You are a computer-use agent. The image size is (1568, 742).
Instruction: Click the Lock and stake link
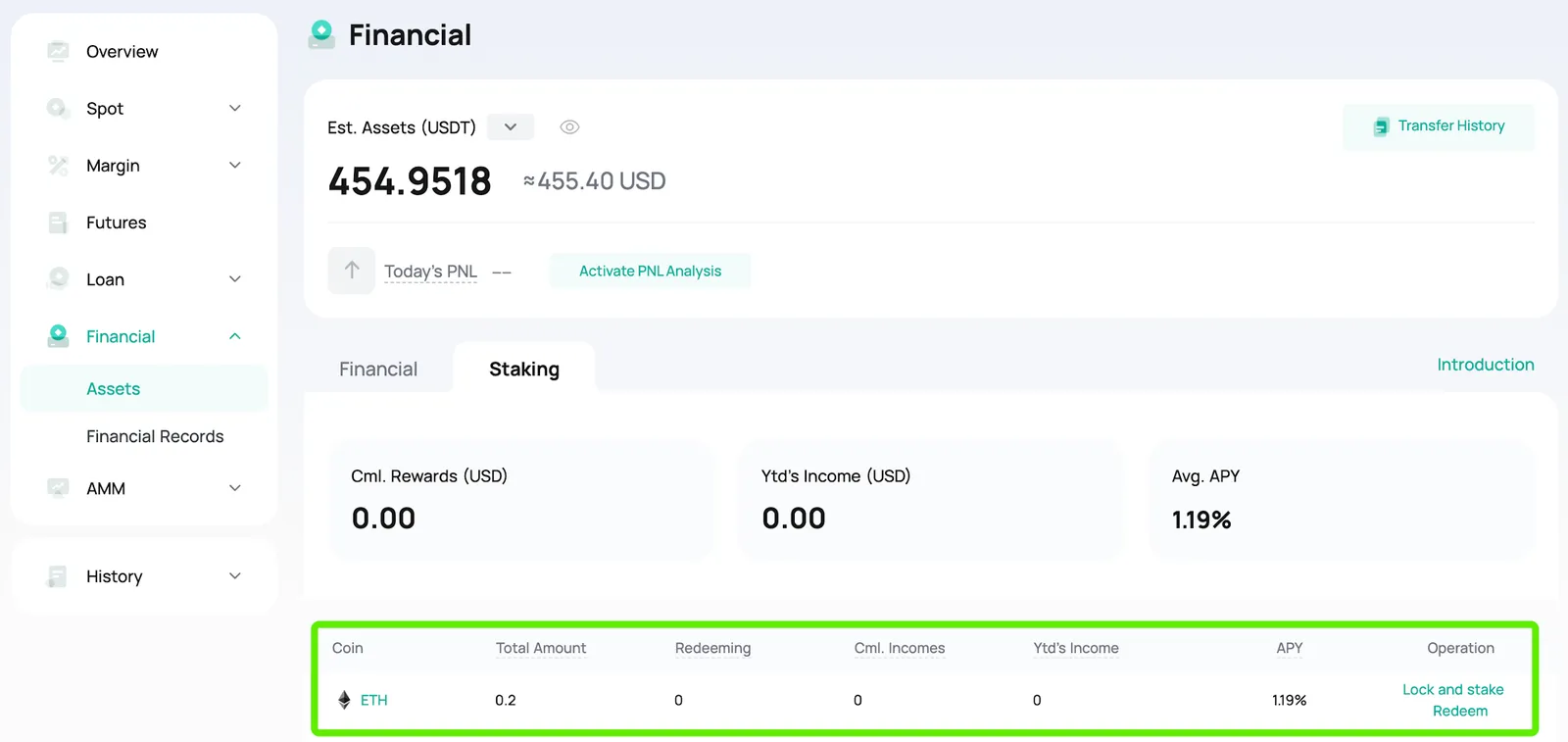click(x=1453, y=690)
